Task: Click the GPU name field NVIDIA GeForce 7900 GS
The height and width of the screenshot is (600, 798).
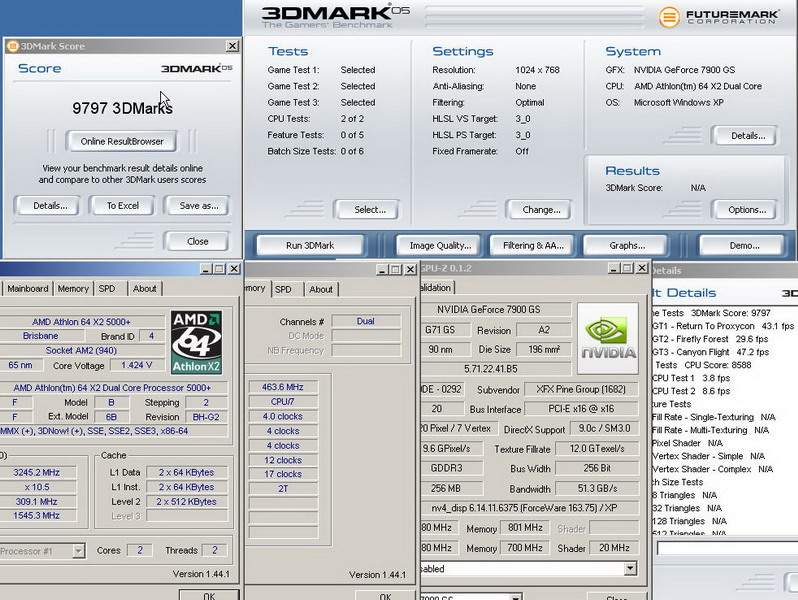Action: (496, 309)
